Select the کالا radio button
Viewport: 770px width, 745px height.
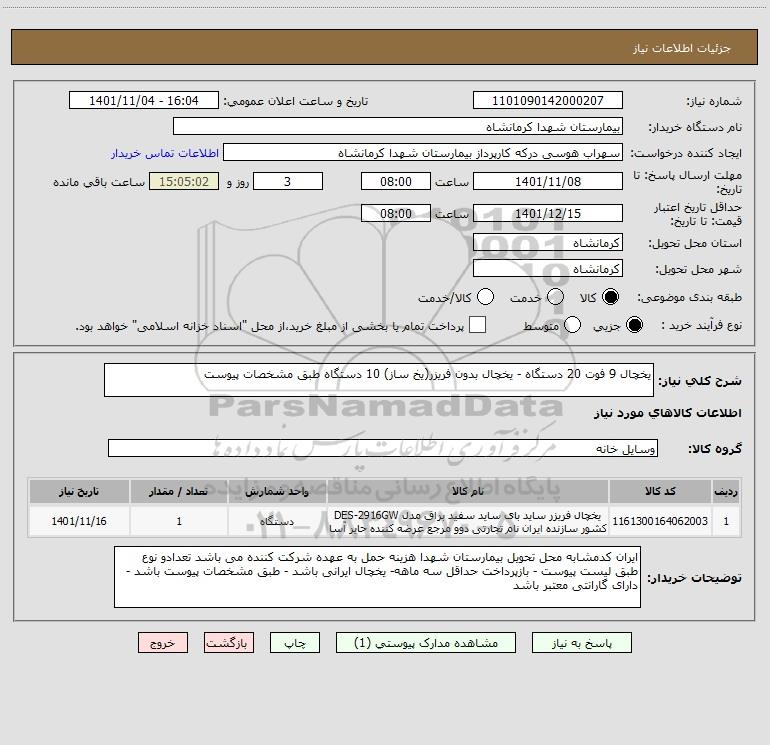pos(610,297)
